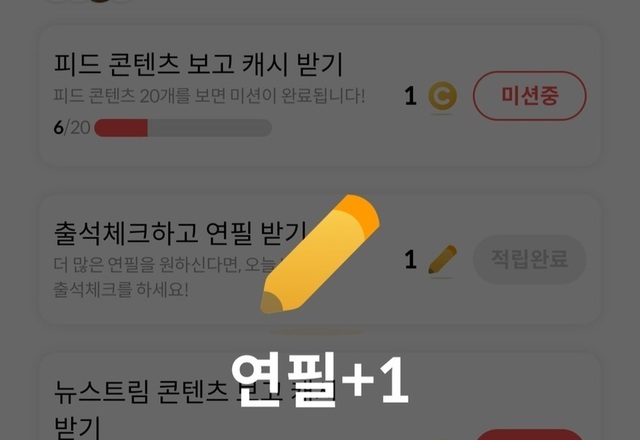640x440 pixels.
Task: Click the 출석체크를 하세요 description text
Action: coord(121,289)
